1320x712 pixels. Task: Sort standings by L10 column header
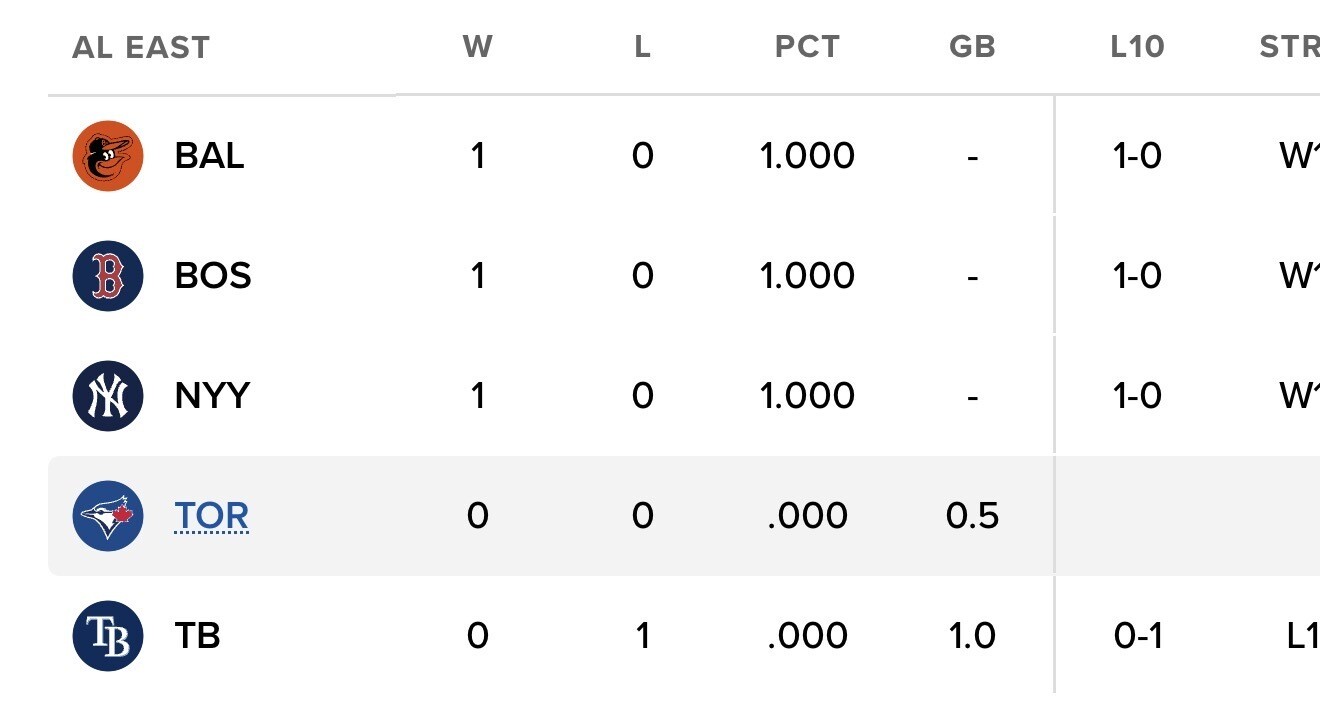point(1137,47)
